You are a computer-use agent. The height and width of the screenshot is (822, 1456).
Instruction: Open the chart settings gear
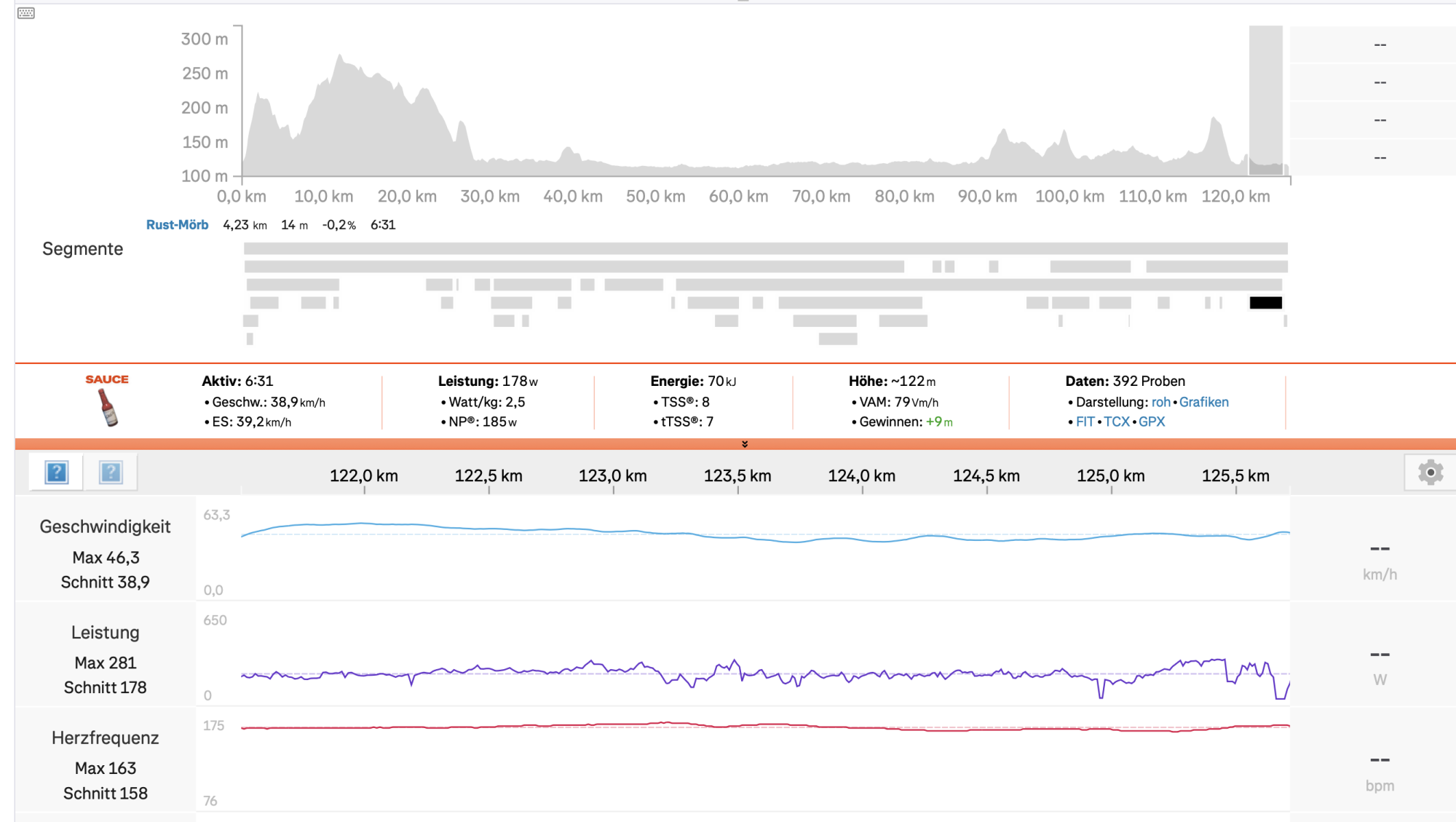pos(1430,473)
